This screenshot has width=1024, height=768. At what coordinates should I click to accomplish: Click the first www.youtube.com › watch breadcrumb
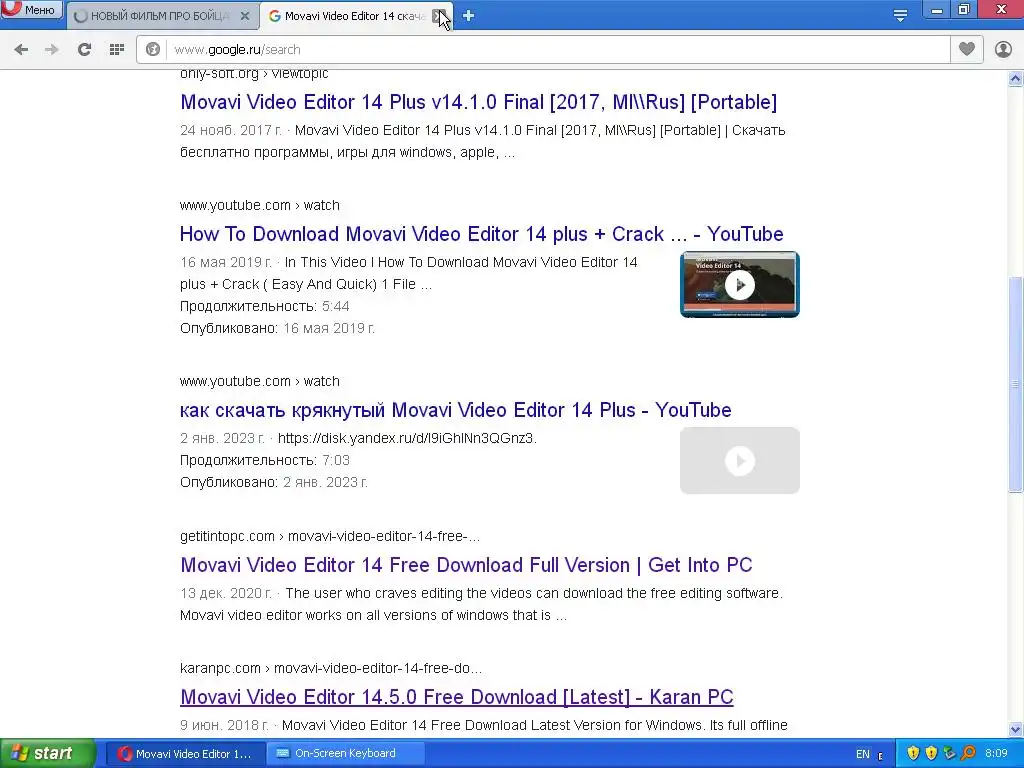click(x=260, y=205)
